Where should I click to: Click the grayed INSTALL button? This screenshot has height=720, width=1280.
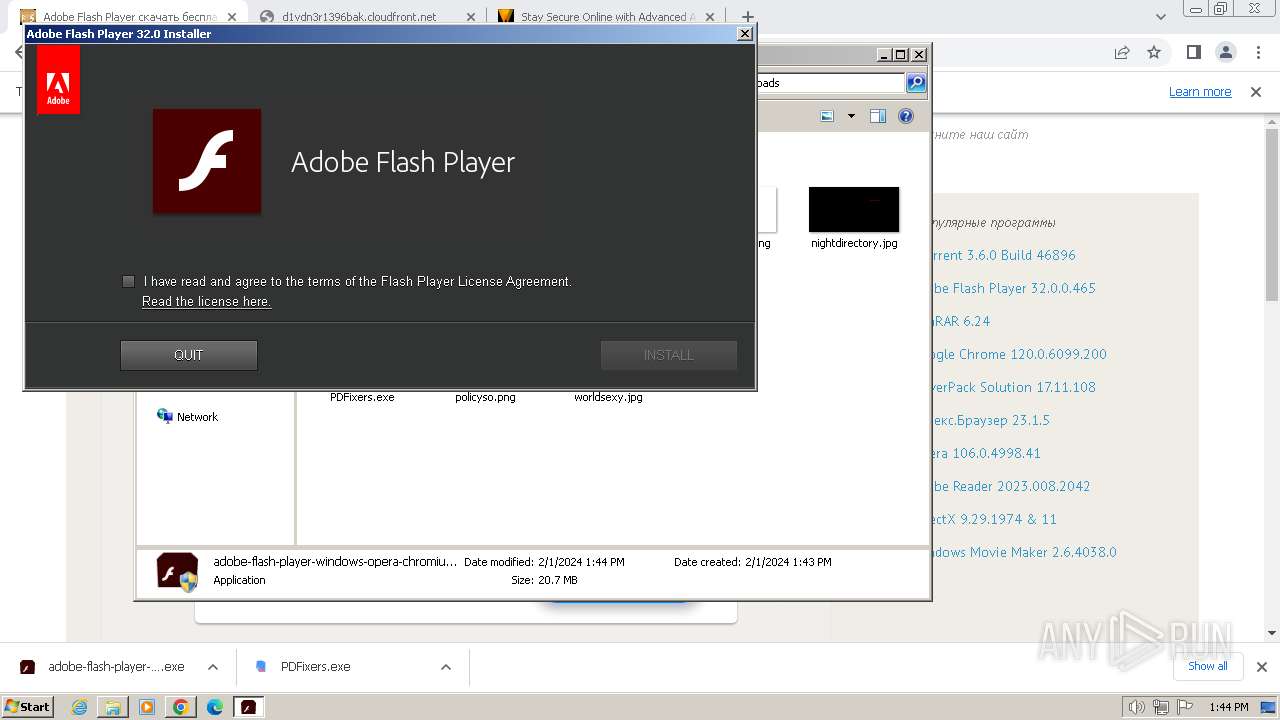[x=669, y=355]
